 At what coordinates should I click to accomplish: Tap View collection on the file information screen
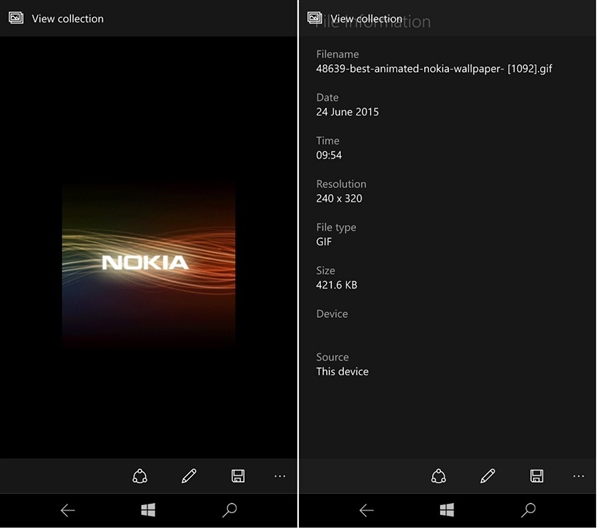pyautogui.click(x=367, y=18)
